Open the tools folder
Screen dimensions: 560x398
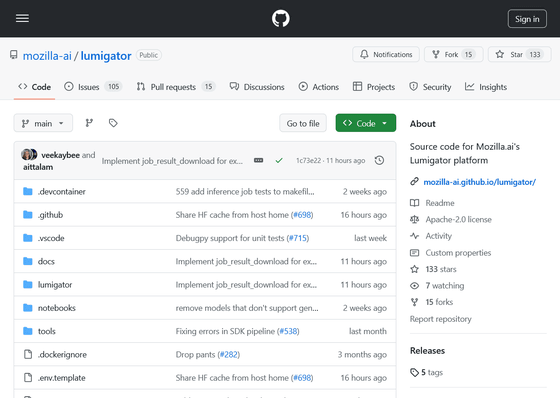click(47, 331)
